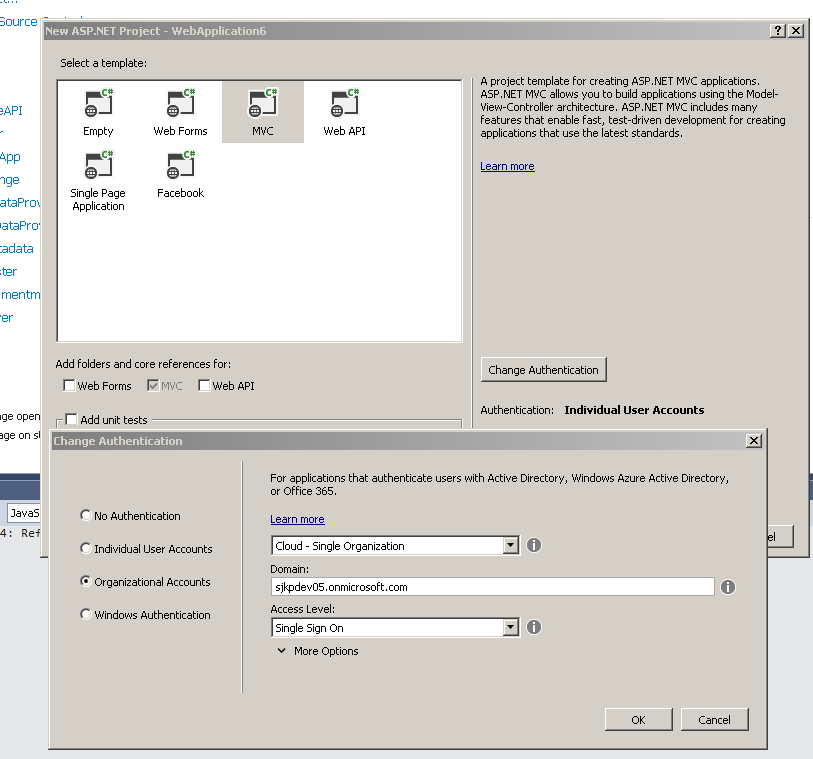The width and height of the screenshot is (813, 759).
Task: Click the Change Authentication button
Action: [x=543, y=370]
